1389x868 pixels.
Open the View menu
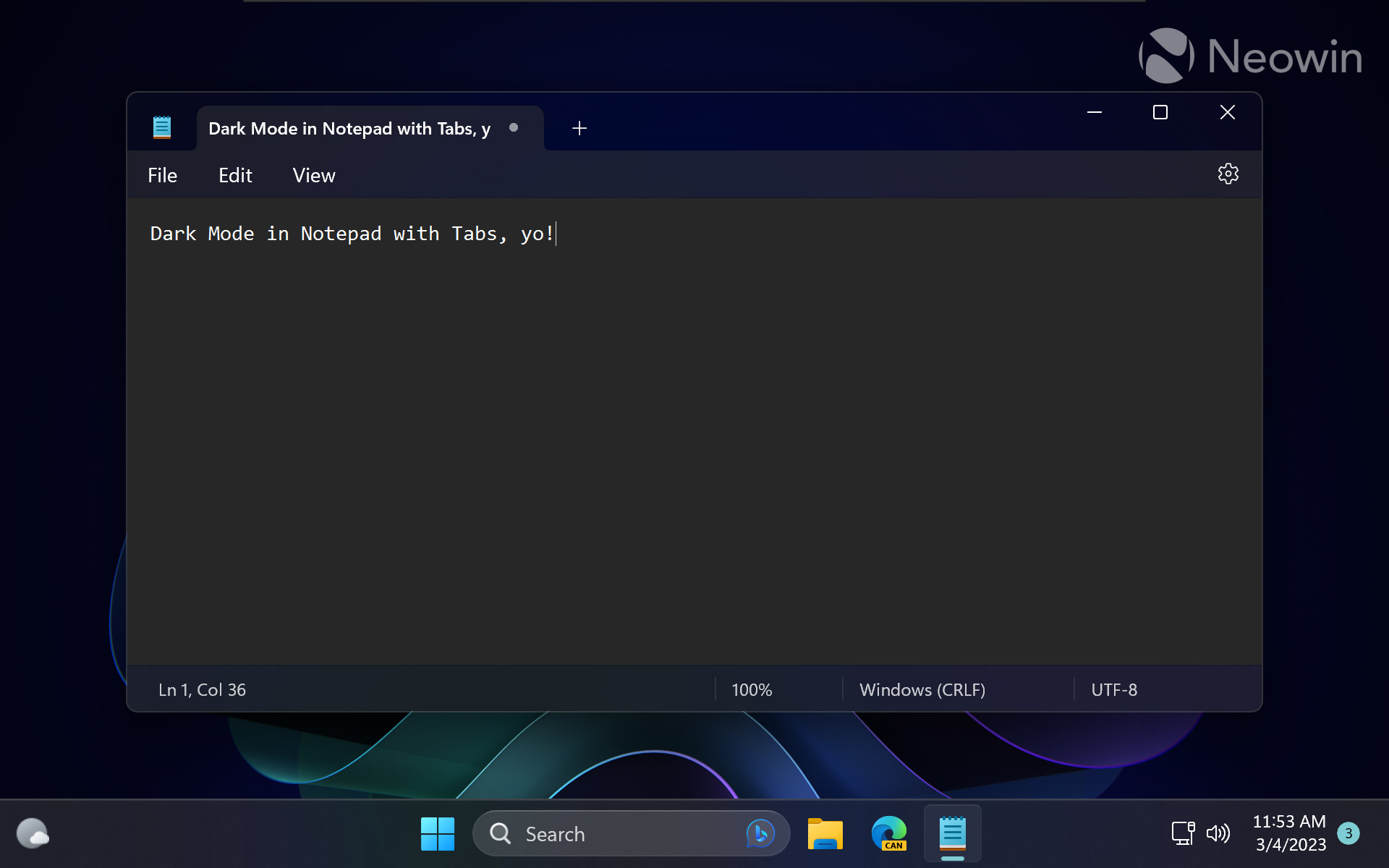(313, 175)
